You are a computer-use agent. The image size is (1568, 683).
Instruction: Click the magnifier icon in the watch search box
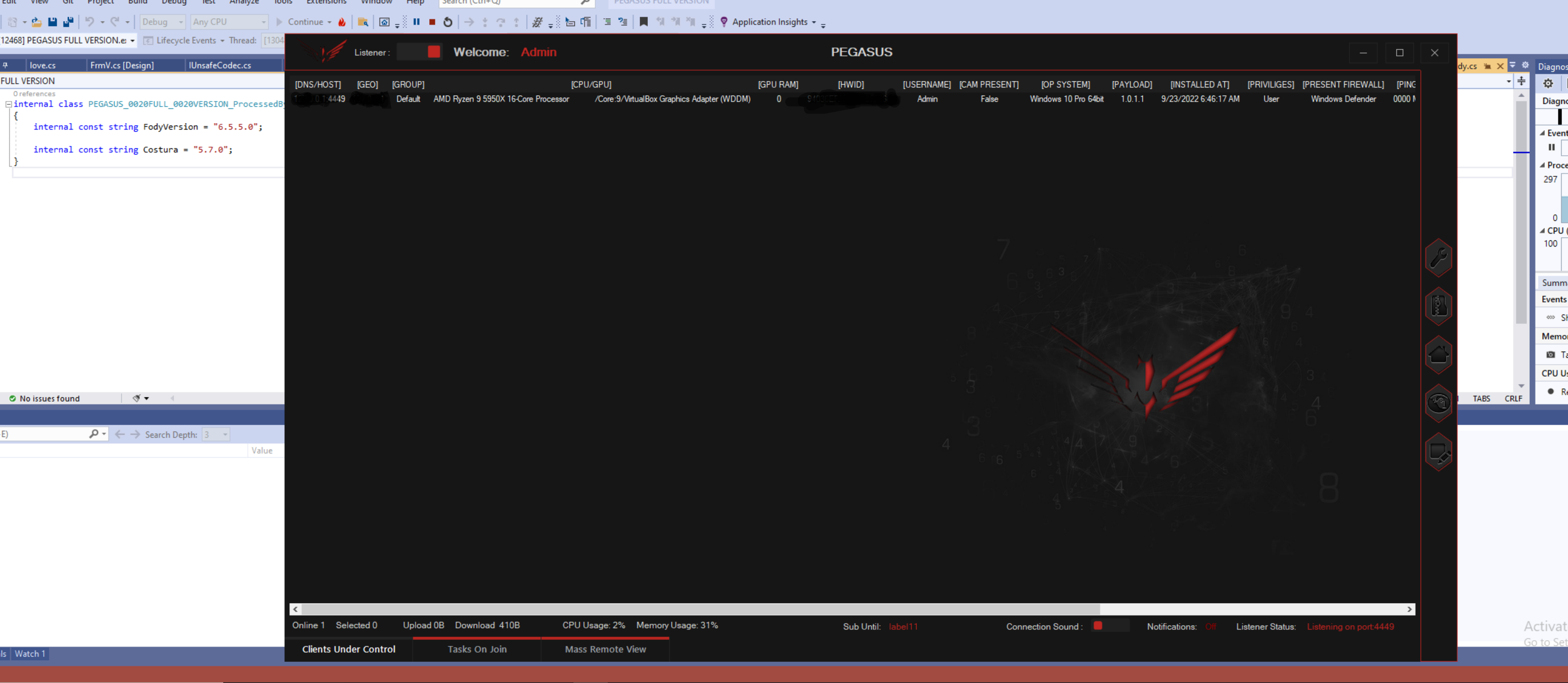pos(94,434)
